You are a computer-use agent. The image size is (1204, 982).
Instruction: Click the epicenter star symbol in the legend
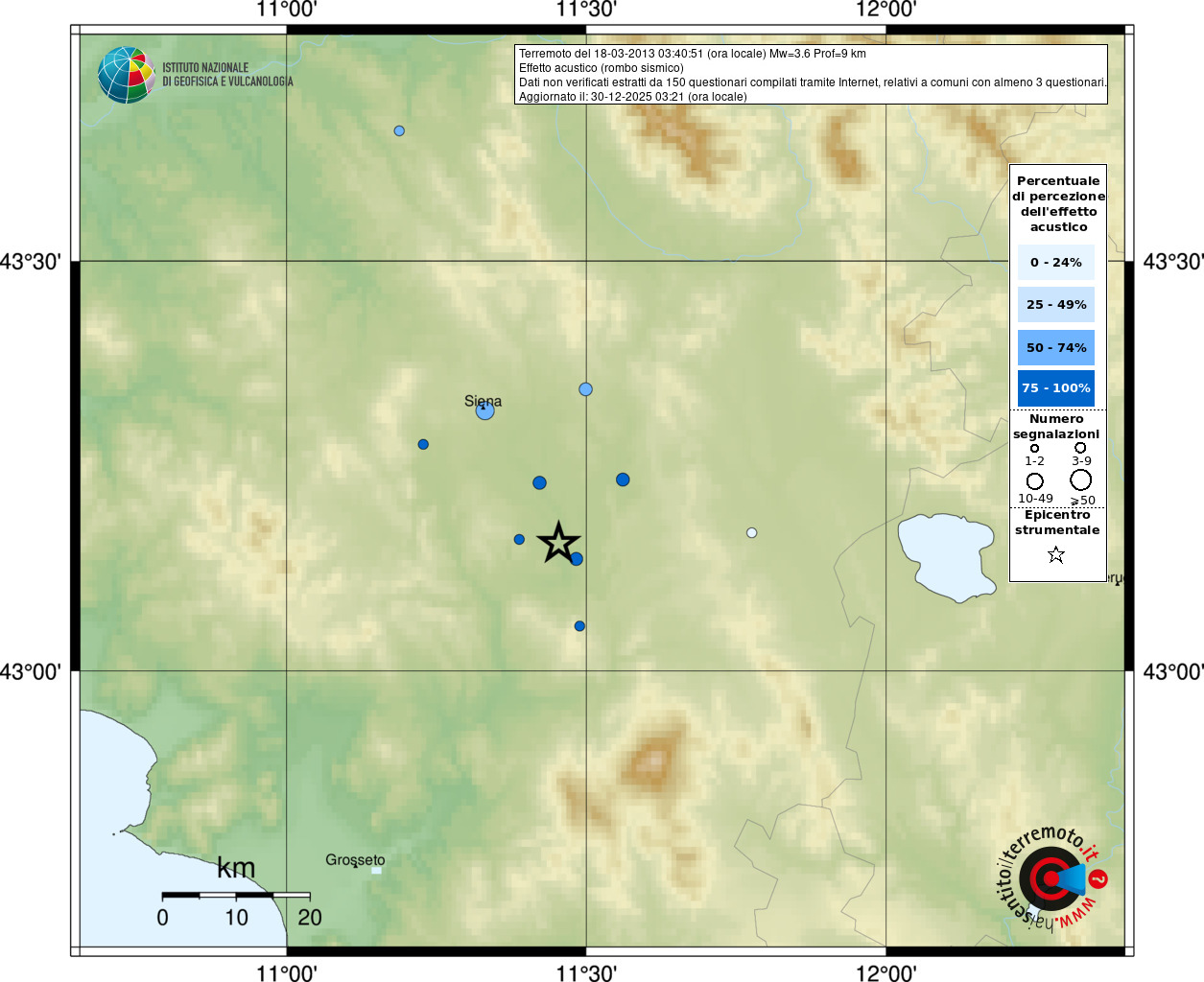(1056, 554)
